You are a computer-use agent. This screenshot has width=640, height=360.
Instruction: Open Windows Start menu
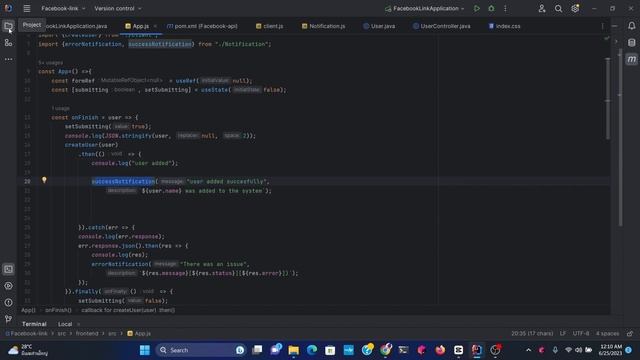tap(144, 350)
